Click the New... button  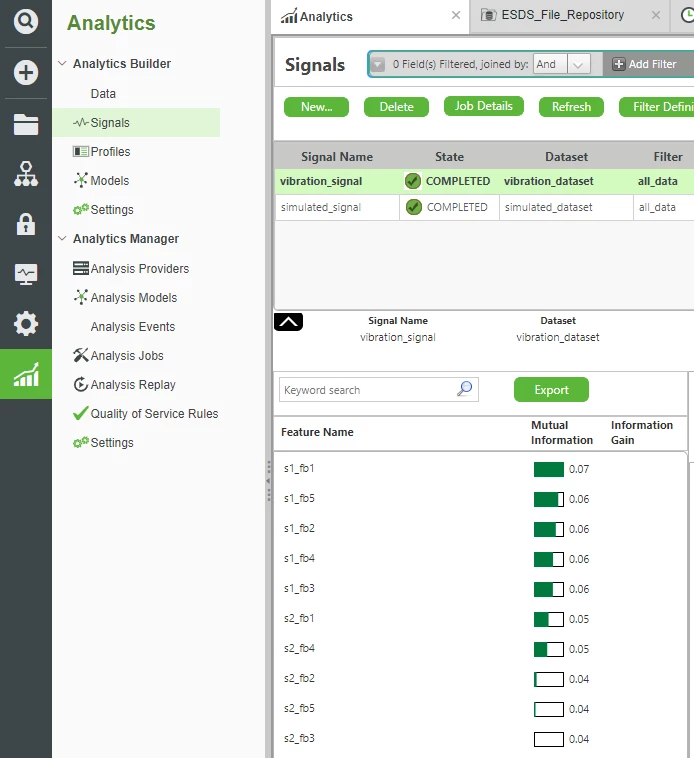tap(317, 107)
